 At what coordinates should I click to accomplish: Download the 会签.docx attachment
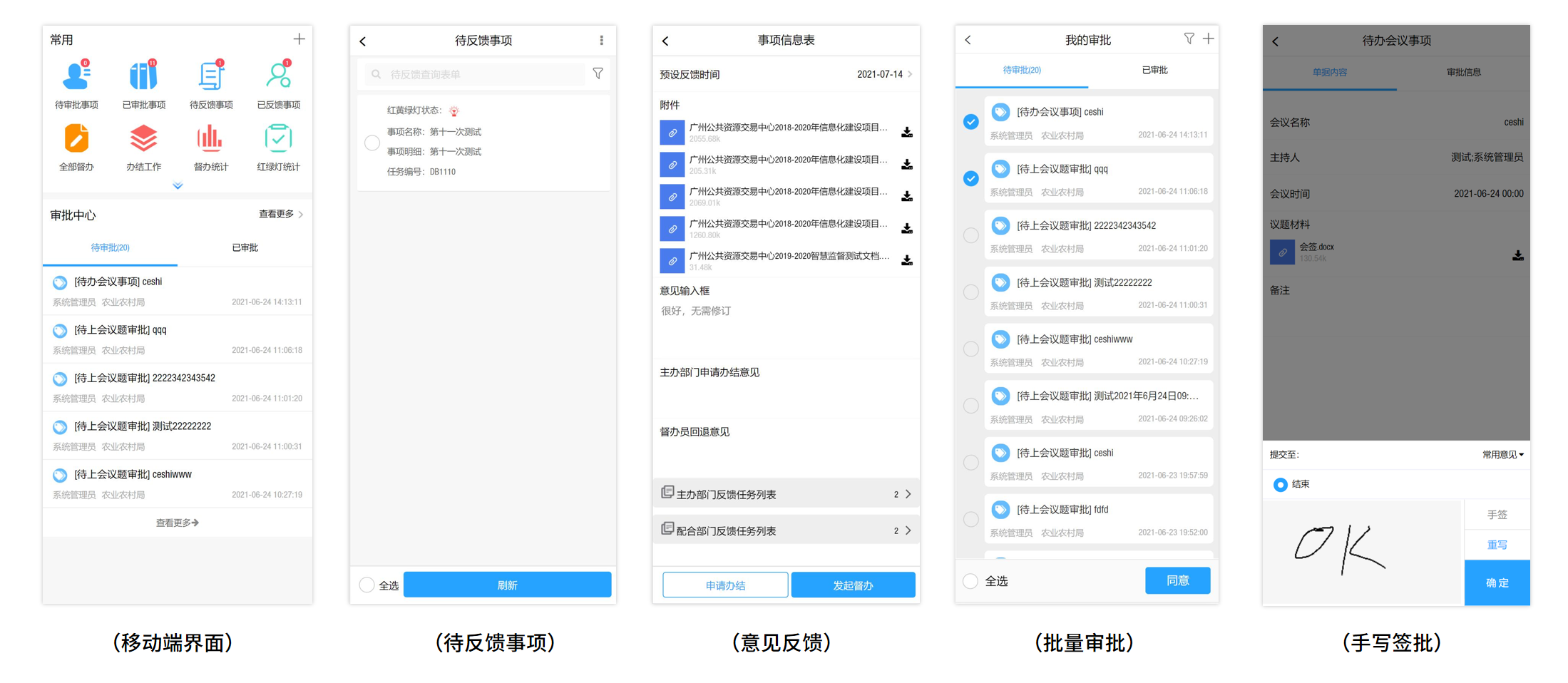[1519, 255]
